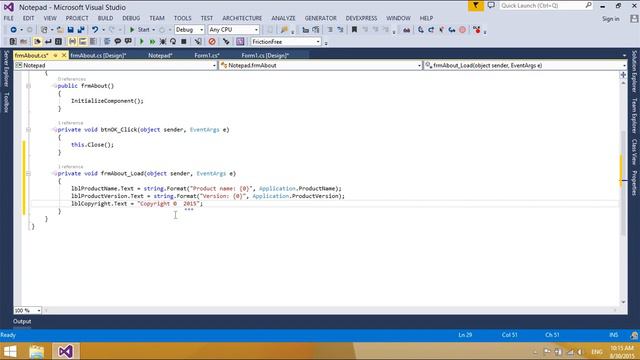The image size is (640, 360).
Task: Open the Windows Start button
Action: point(10,351)
